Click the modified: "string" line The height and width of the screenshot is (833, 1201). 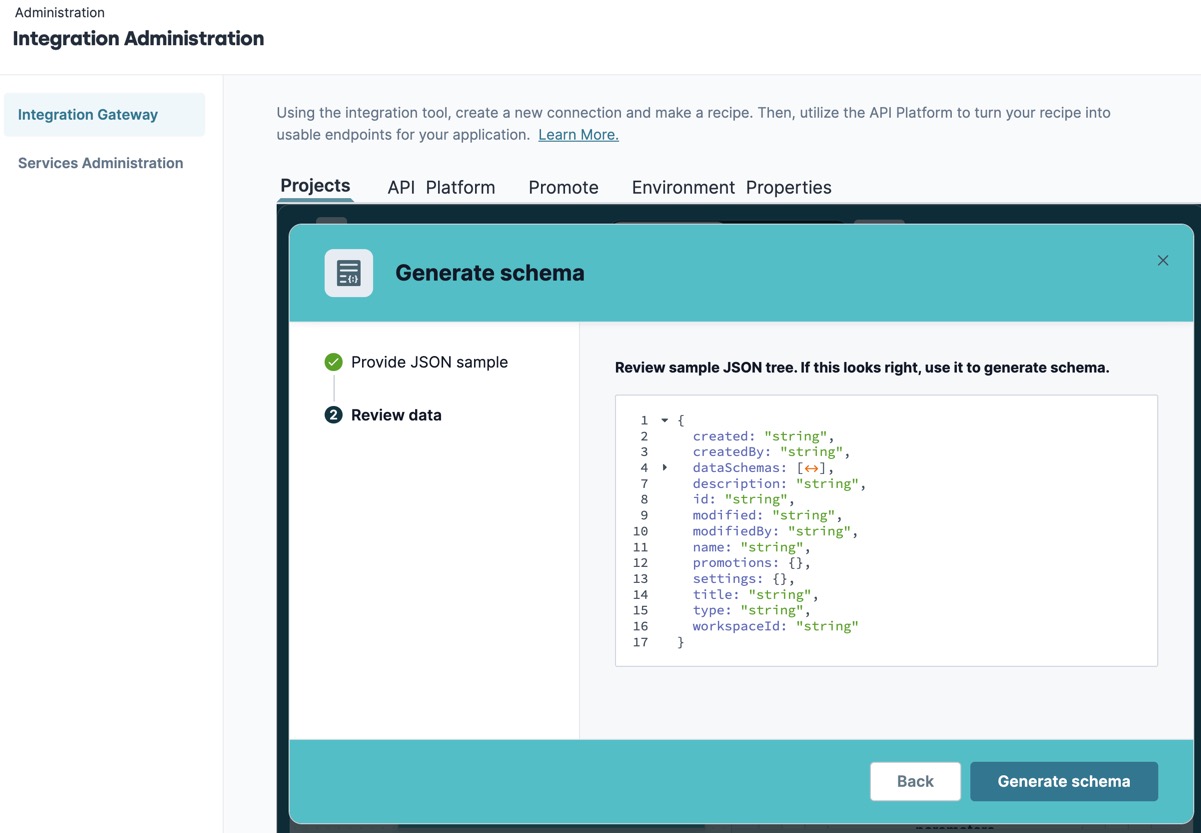(768, 515)
